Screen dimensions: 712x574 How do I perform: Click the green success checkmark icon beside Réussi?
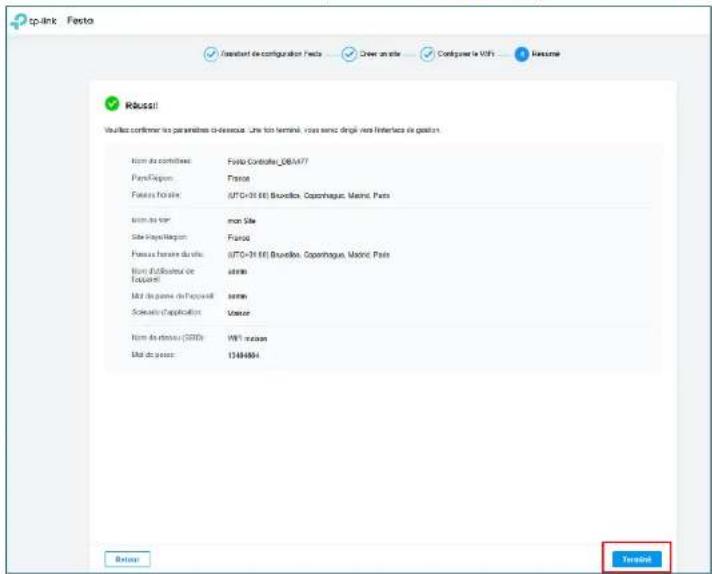pyautogui.click(x=112, y=104)
